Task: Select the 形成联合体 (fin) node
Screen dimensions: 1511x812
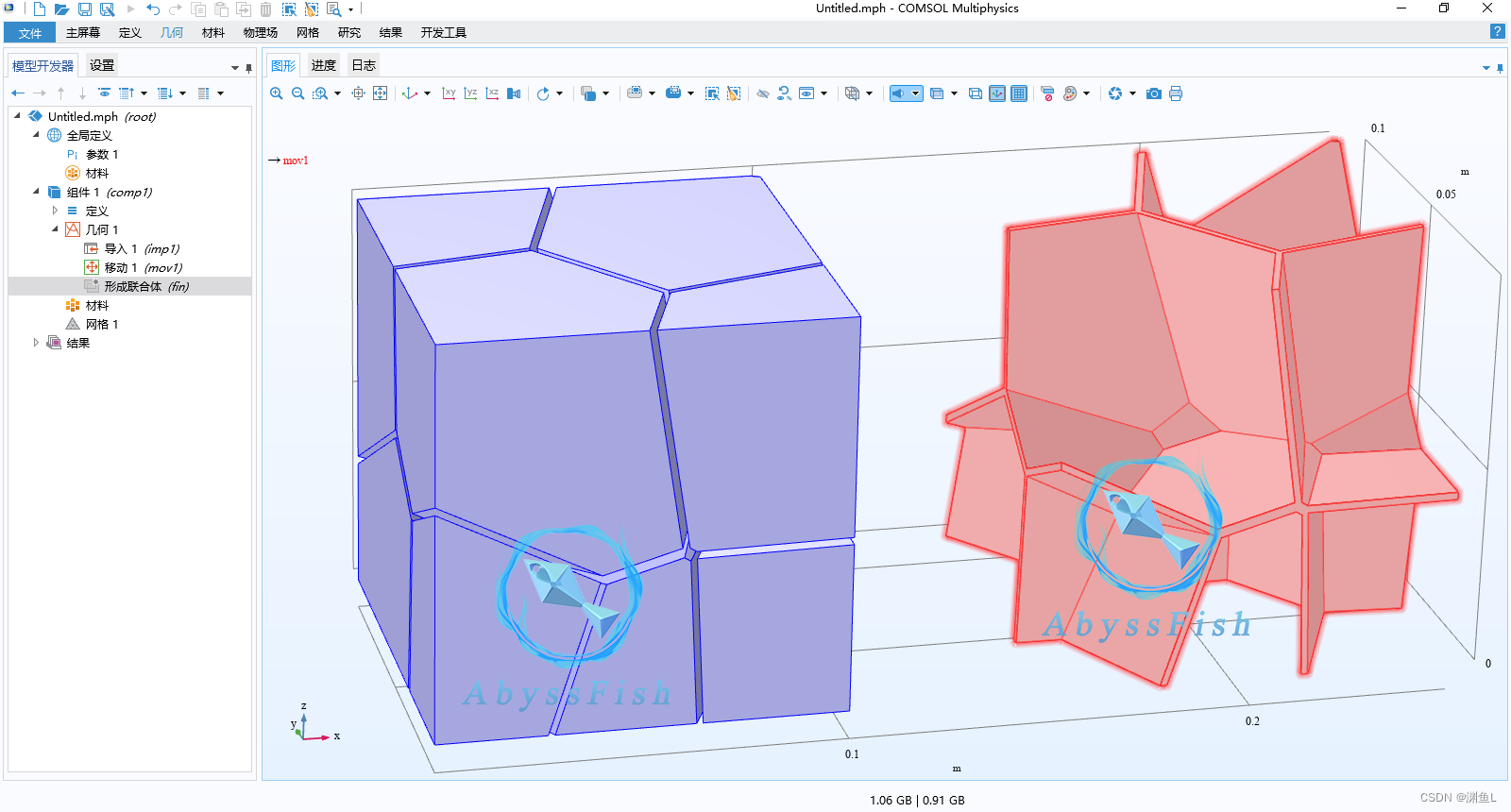Action: tap(130, 286)
